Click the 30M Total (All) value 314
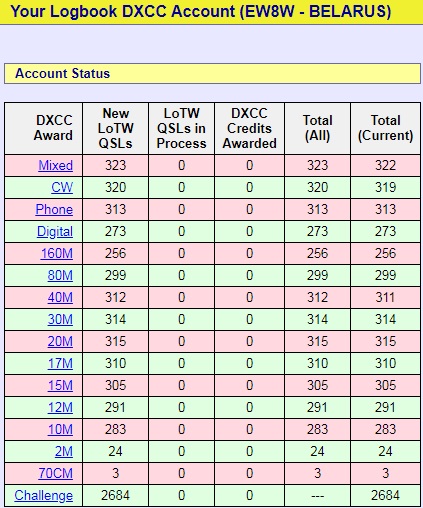 point(317,319)
